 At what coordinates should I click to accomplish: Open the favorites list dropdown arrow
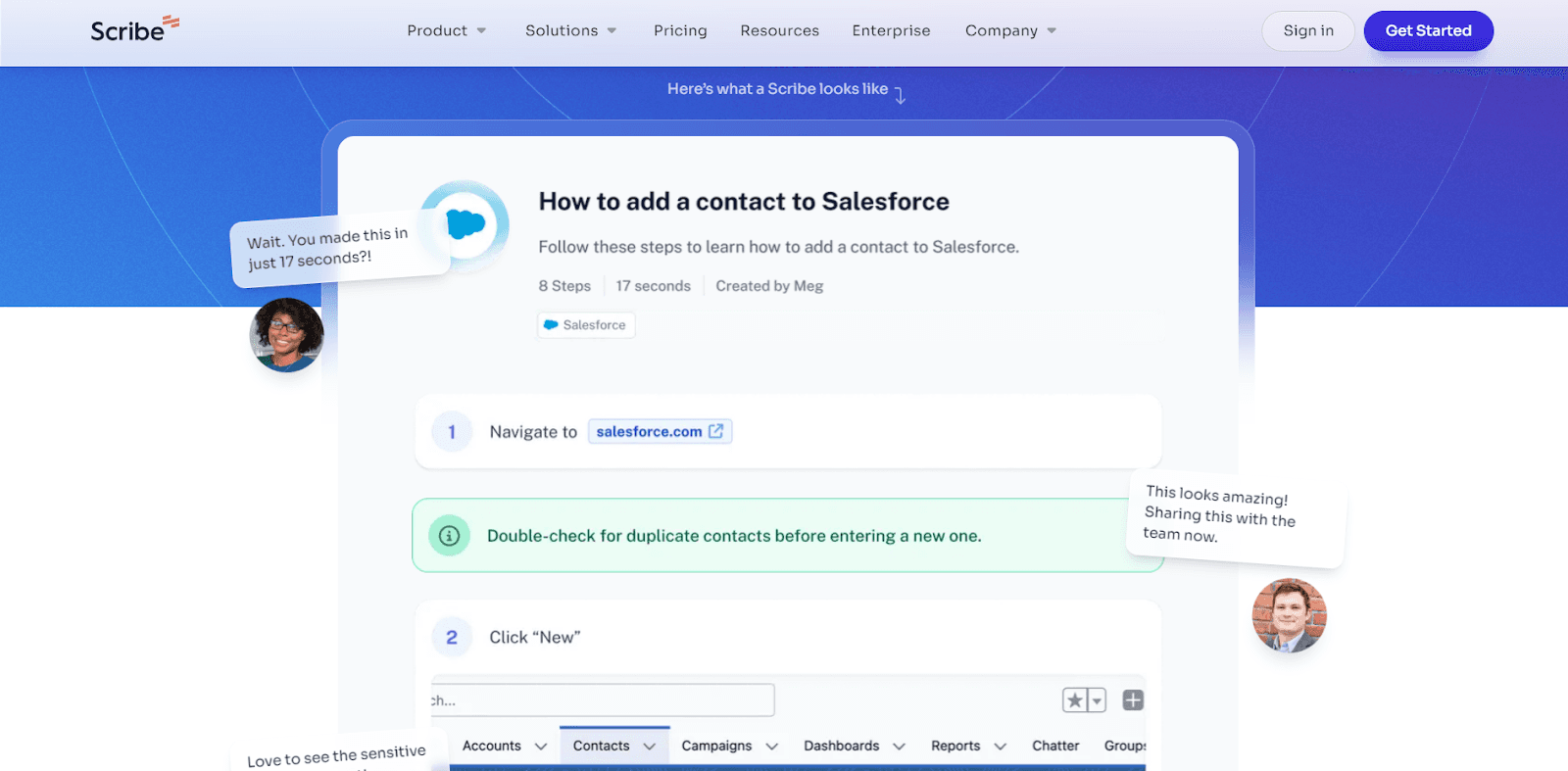click(1098, 700)
